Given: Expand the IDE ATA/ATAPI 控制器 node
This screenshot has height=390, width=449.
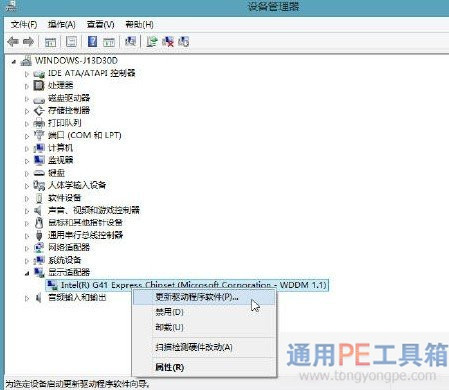Looking at the screenshot, I should coord(27,74).
